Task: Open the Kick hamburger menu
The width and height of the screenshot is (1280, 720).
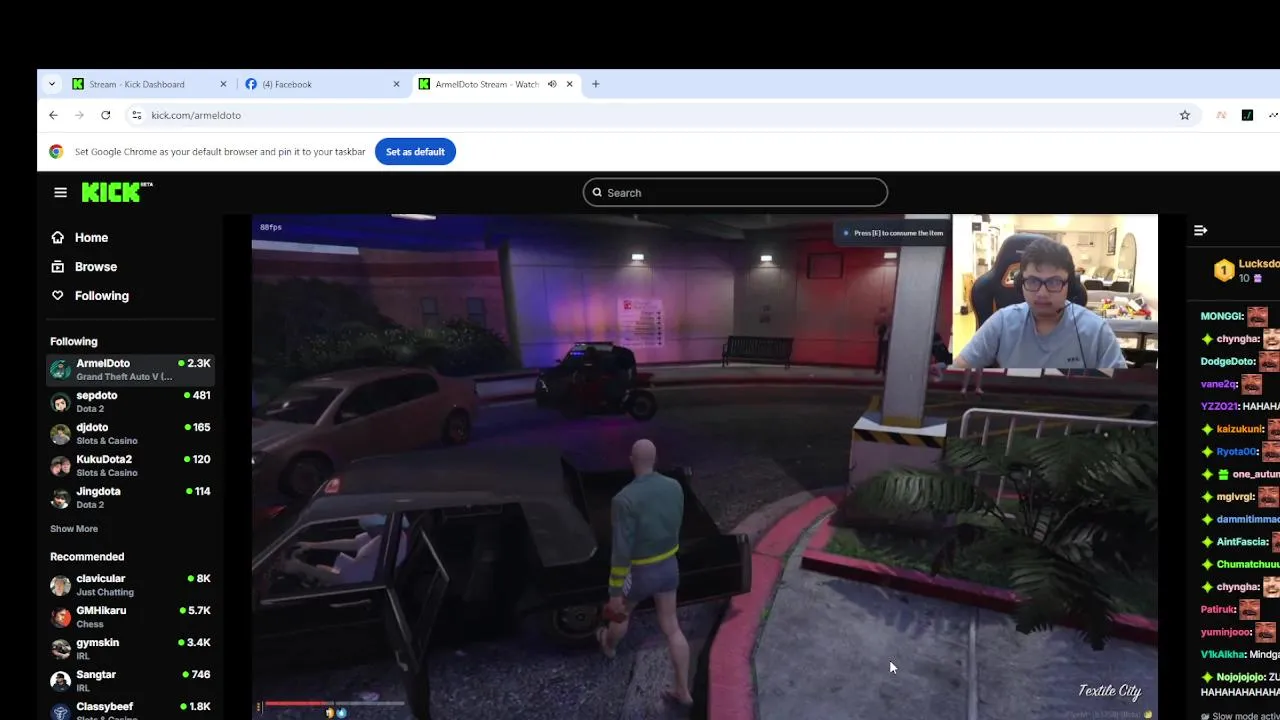Action: (x=61, y=192)
